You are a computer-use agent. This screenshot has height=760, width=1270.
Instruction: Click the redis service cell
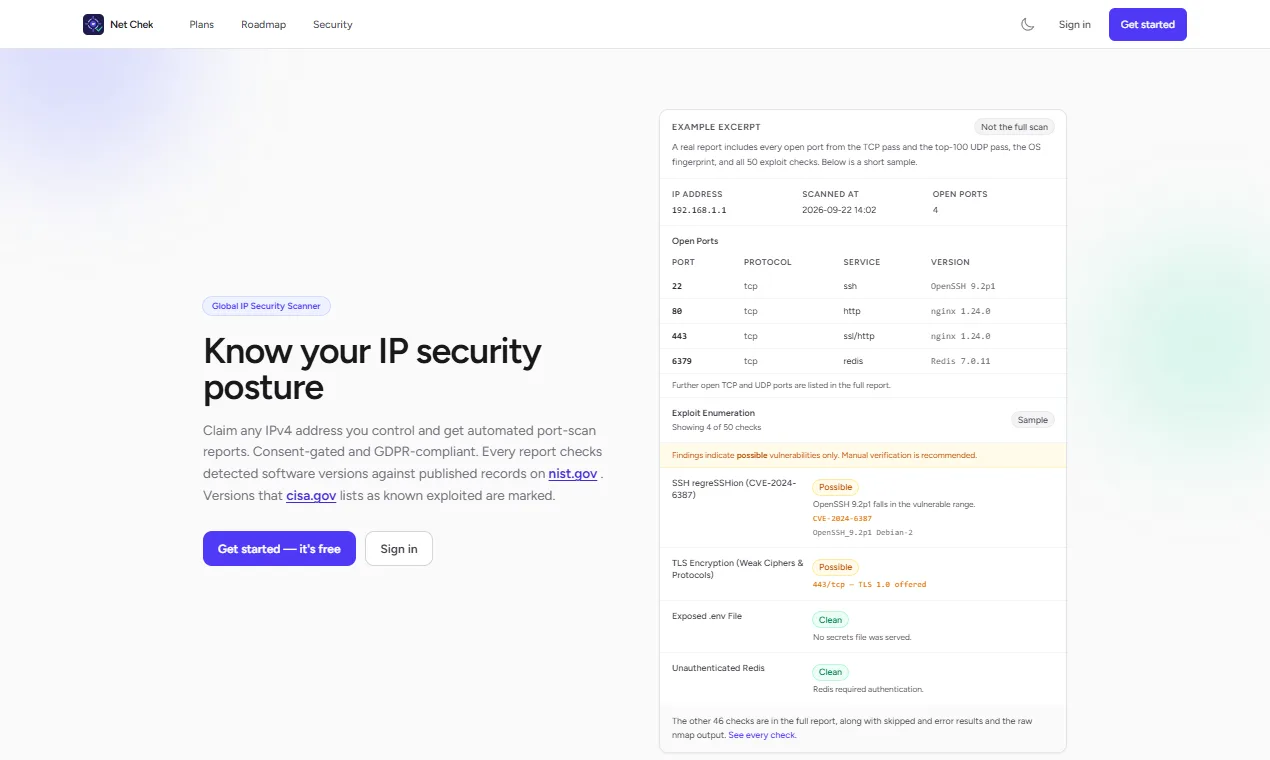pyautogui.click(x=853, y=361)
